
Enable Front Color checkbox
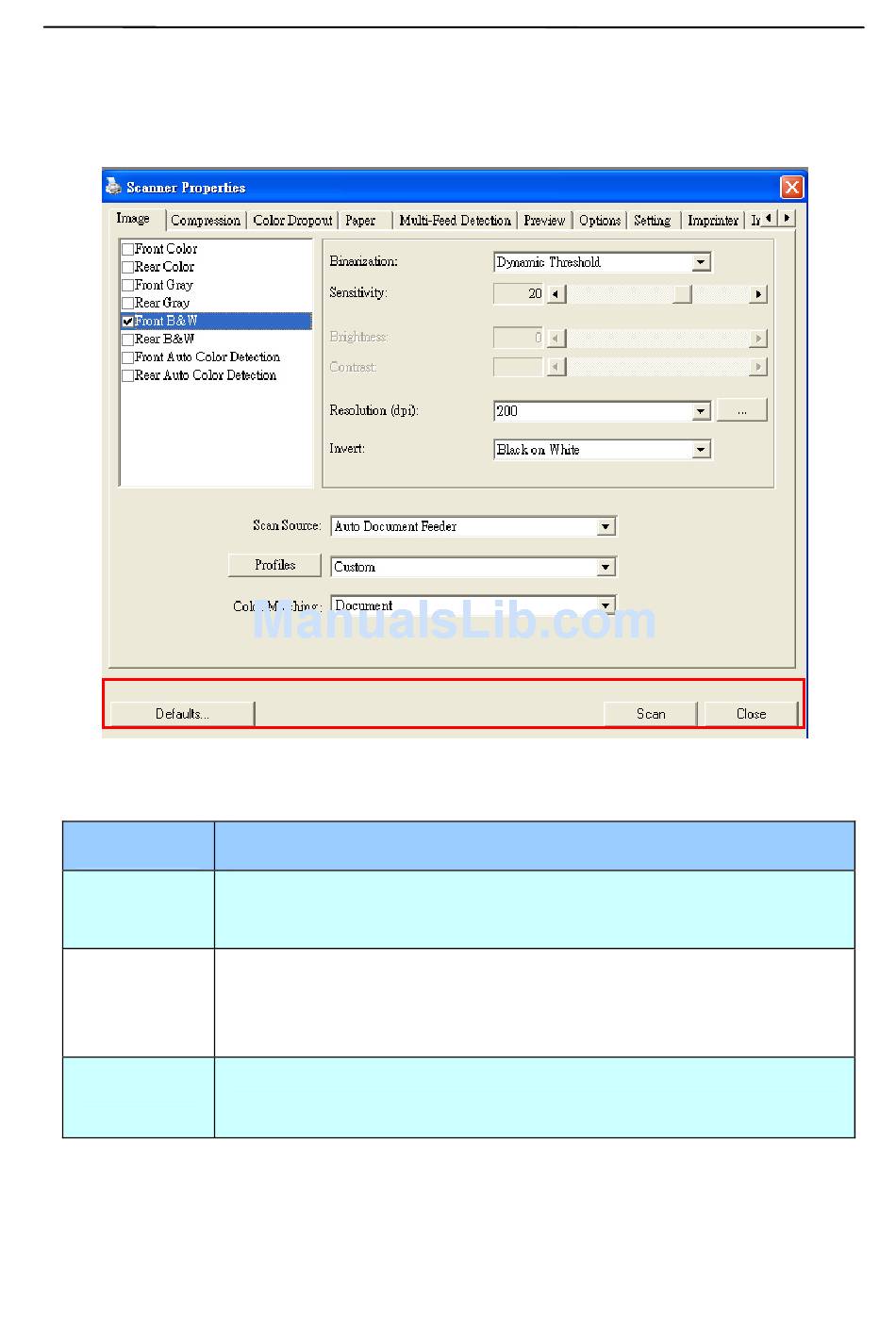click(x=127, y=250)
